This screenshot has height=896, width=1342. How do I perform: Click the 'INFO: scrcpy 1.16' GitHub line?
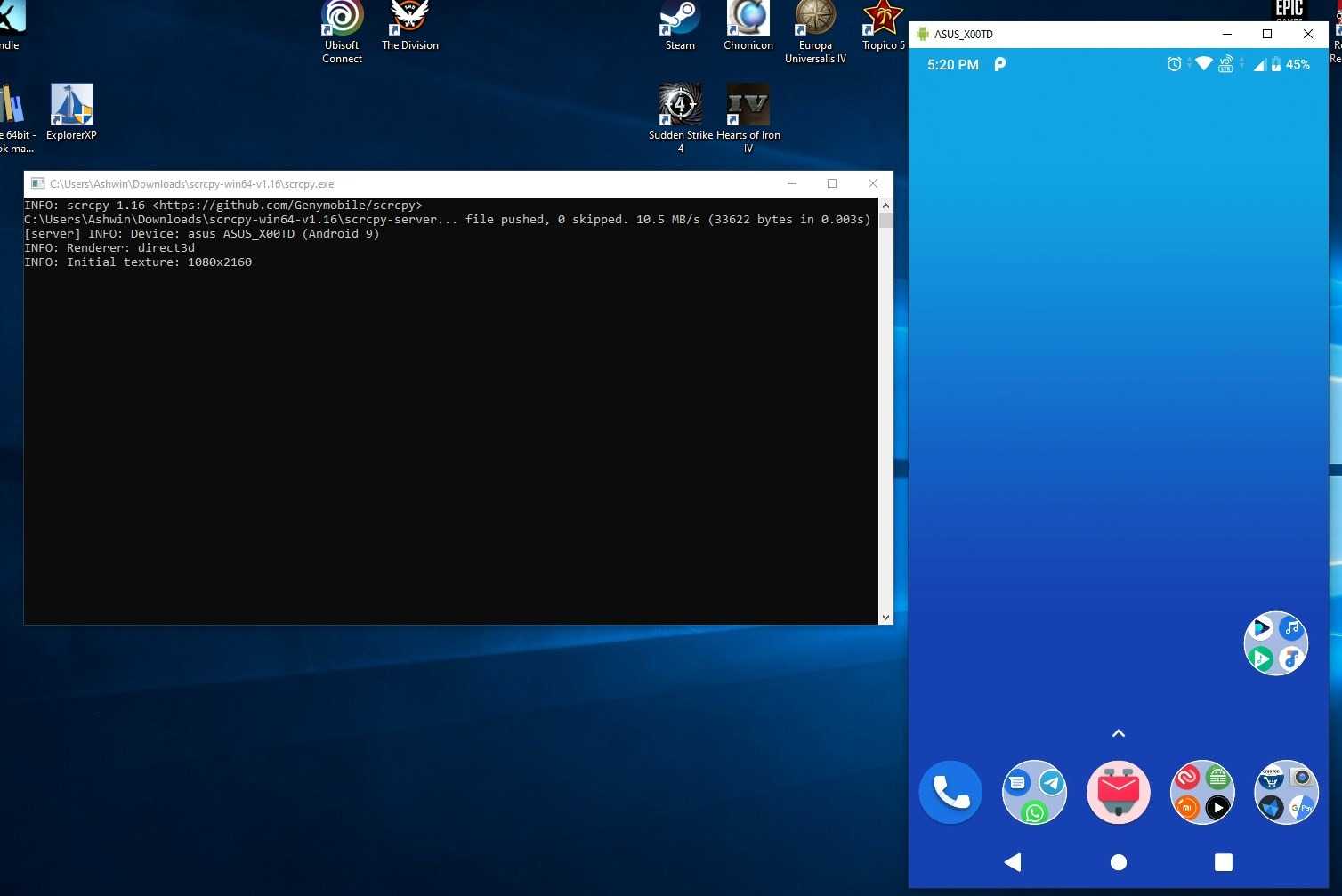click(223, 206)
